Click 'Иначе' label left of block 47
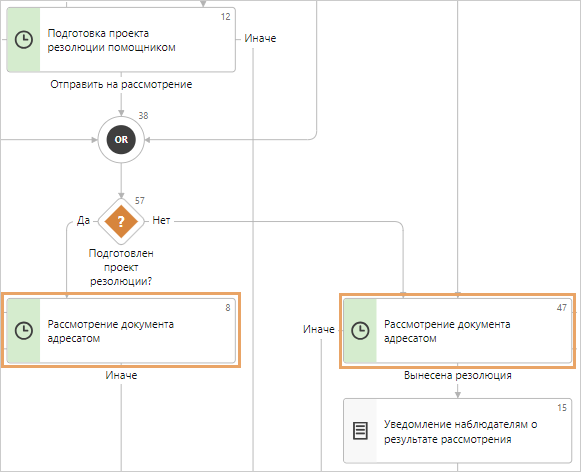This screenshot has width=581, height=472. pyautogui.click(x=319, y=329)
